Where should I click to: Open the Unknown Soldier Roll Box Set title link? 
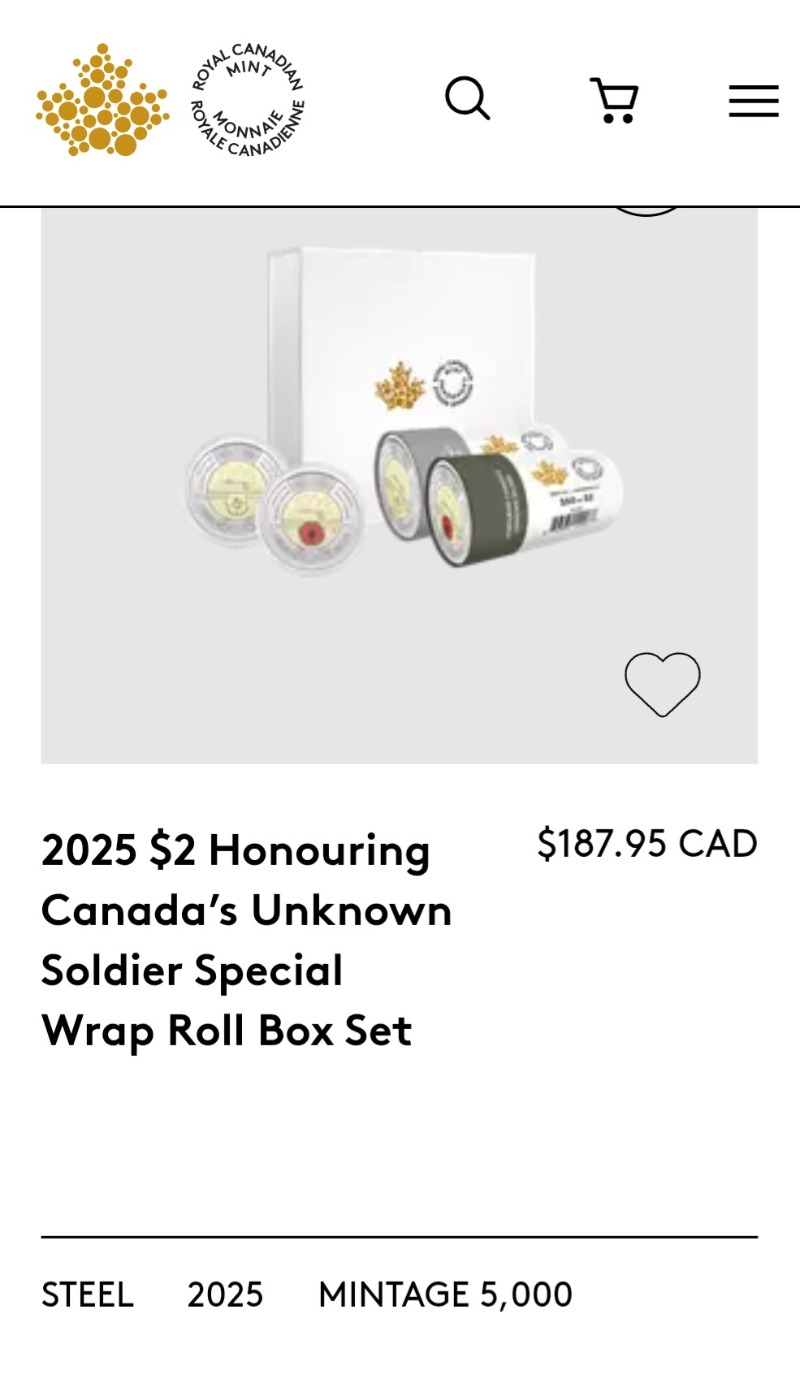click(246, 940)
